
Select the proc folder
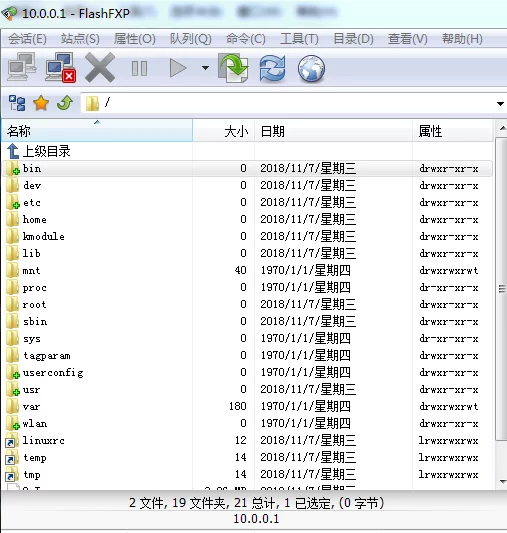point(247,287)
